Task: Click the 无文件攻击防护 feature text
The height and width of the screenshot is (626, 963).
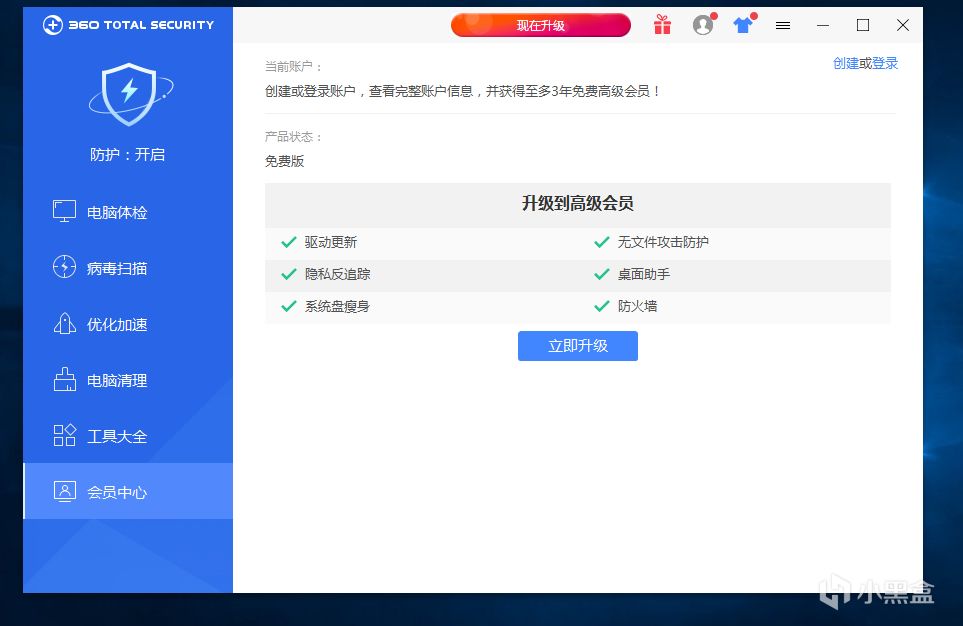Action: 663,242
